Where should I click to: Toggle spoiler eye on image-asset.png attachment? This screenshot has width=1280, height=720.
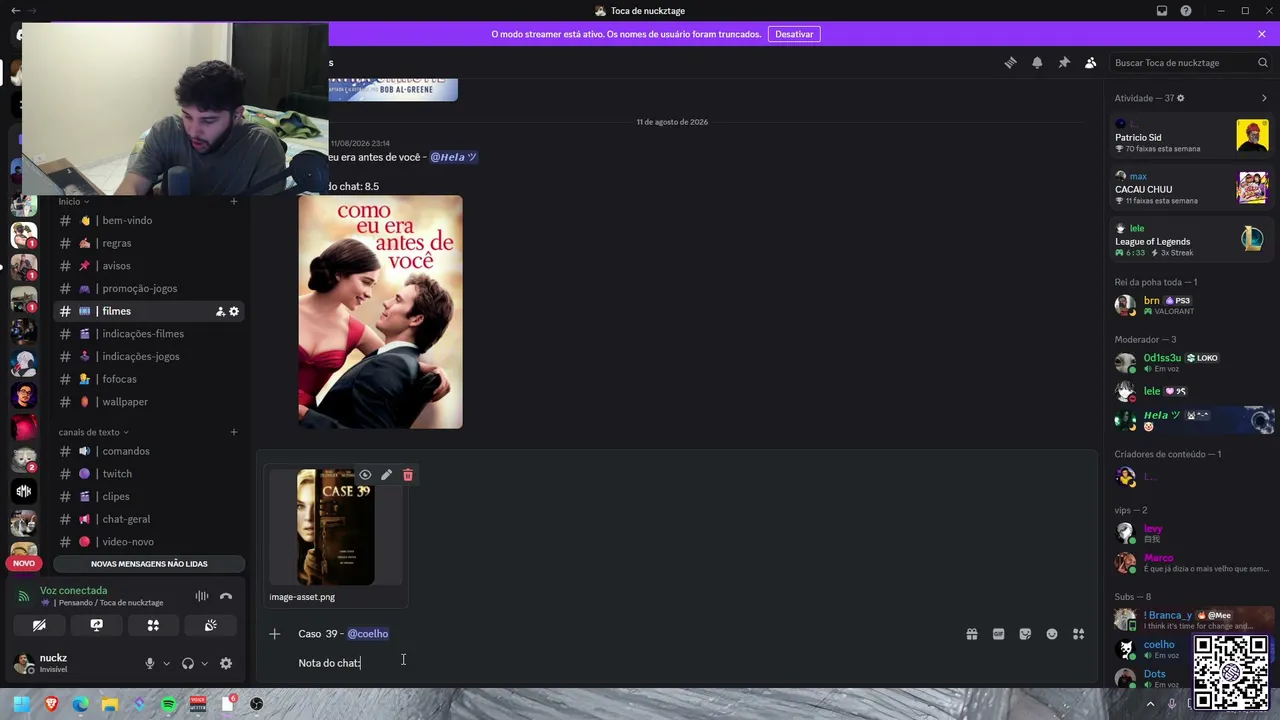click(365, 475)
